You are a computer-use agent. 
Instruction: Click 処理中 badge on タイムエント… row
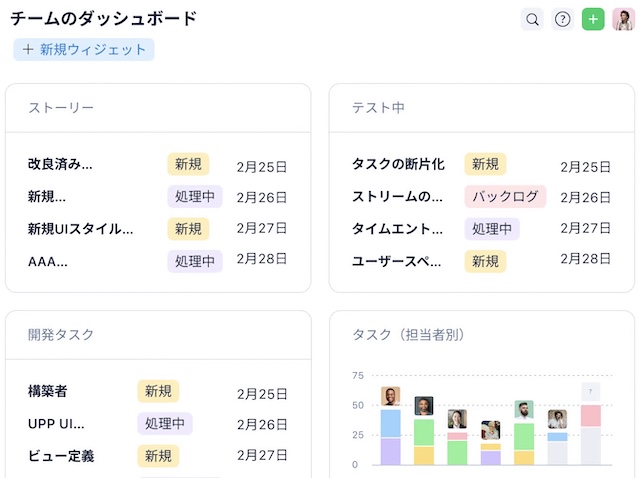coord(492,229)
